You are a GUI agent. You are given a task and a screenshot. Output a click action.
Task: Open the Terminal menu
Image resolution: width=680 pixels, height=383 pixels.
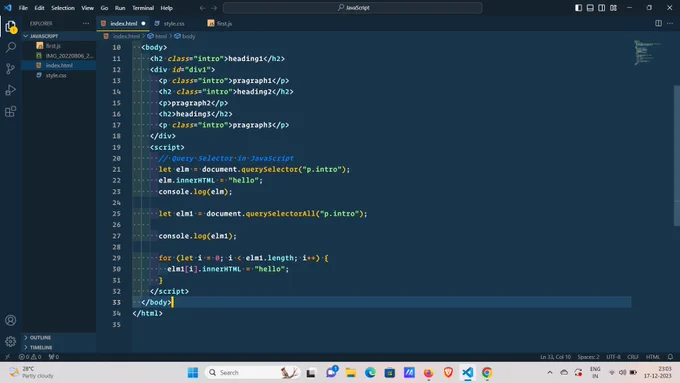click(143, 8)
